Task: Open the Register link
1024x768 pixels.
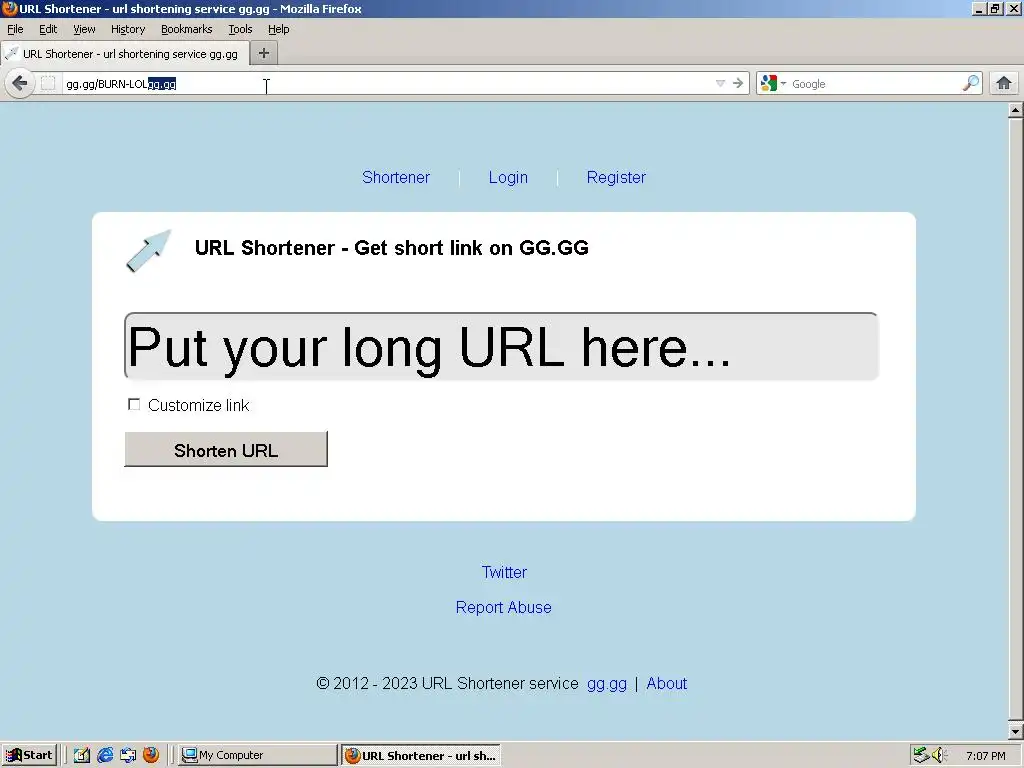Action: tap(616, 177)
